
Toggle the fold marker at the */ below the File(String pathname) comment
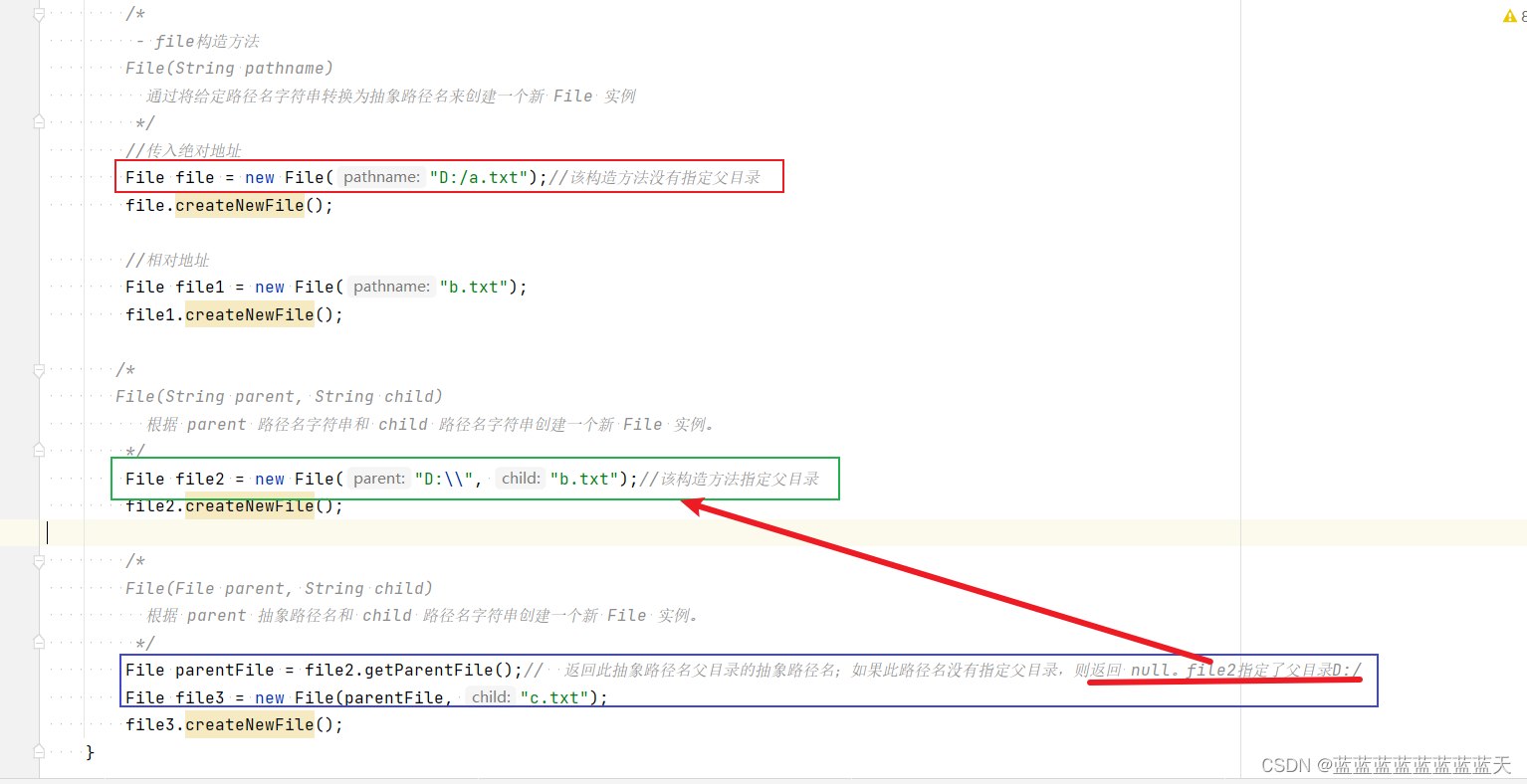[x=39, y=122]
